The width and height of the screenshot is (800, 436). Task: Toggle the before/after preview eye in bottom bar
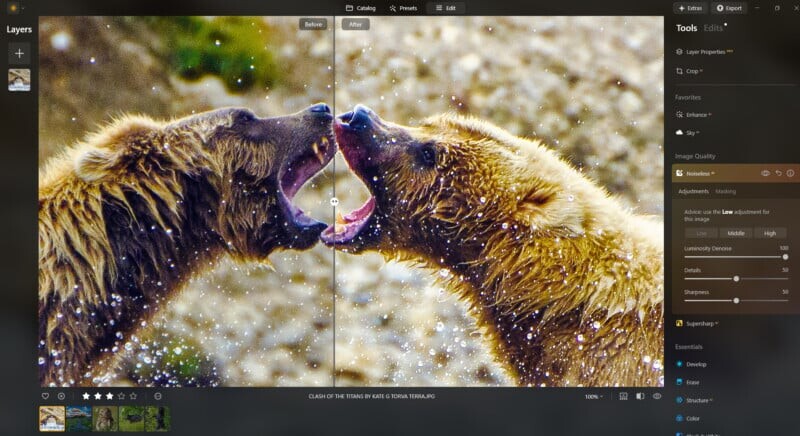657,396
